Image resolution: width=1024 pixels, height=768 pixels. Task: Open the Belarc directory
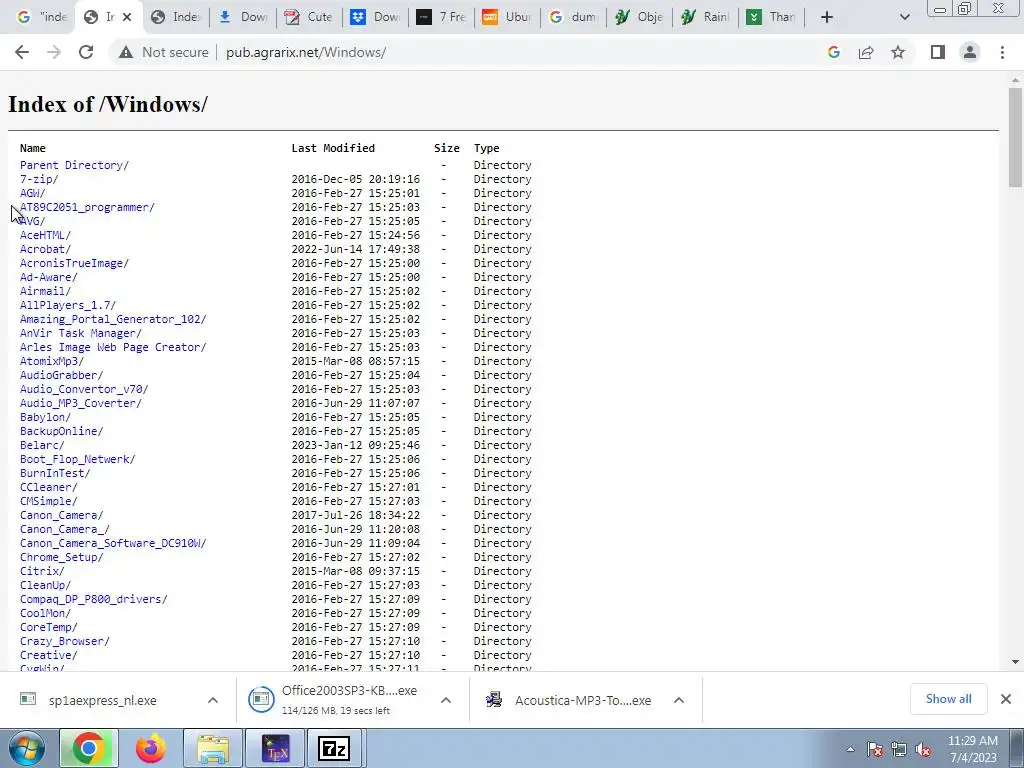point(42,445)
